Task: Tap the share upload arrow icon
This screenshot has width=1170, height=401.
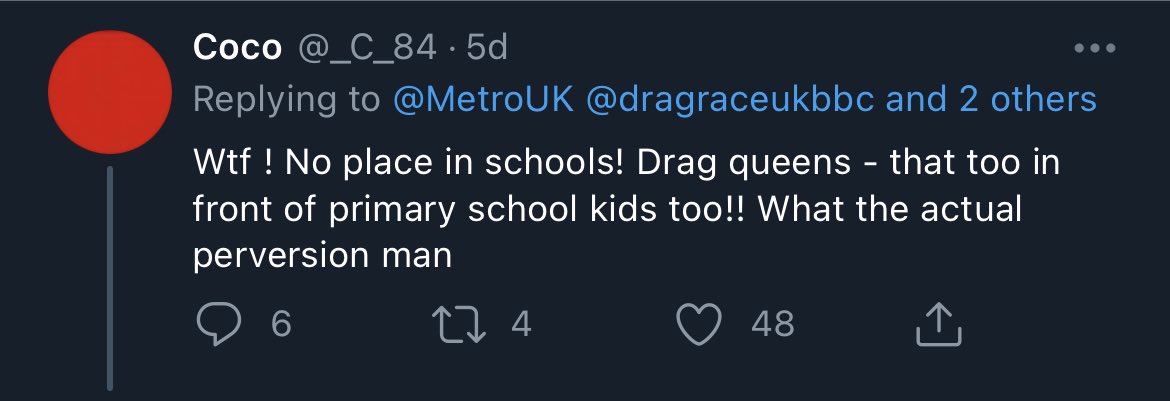Action: [939, 323]
